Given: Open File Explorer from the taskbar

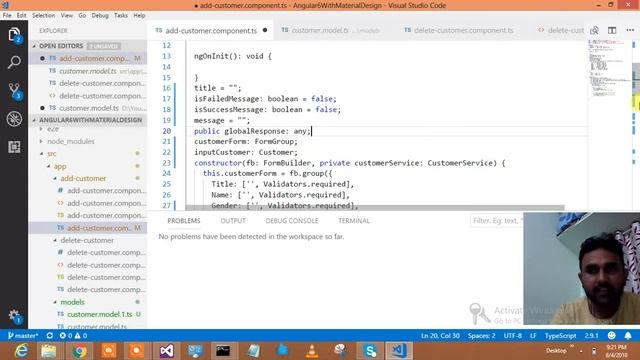Looking at the screenshot, I should click(x=49, y=351).
